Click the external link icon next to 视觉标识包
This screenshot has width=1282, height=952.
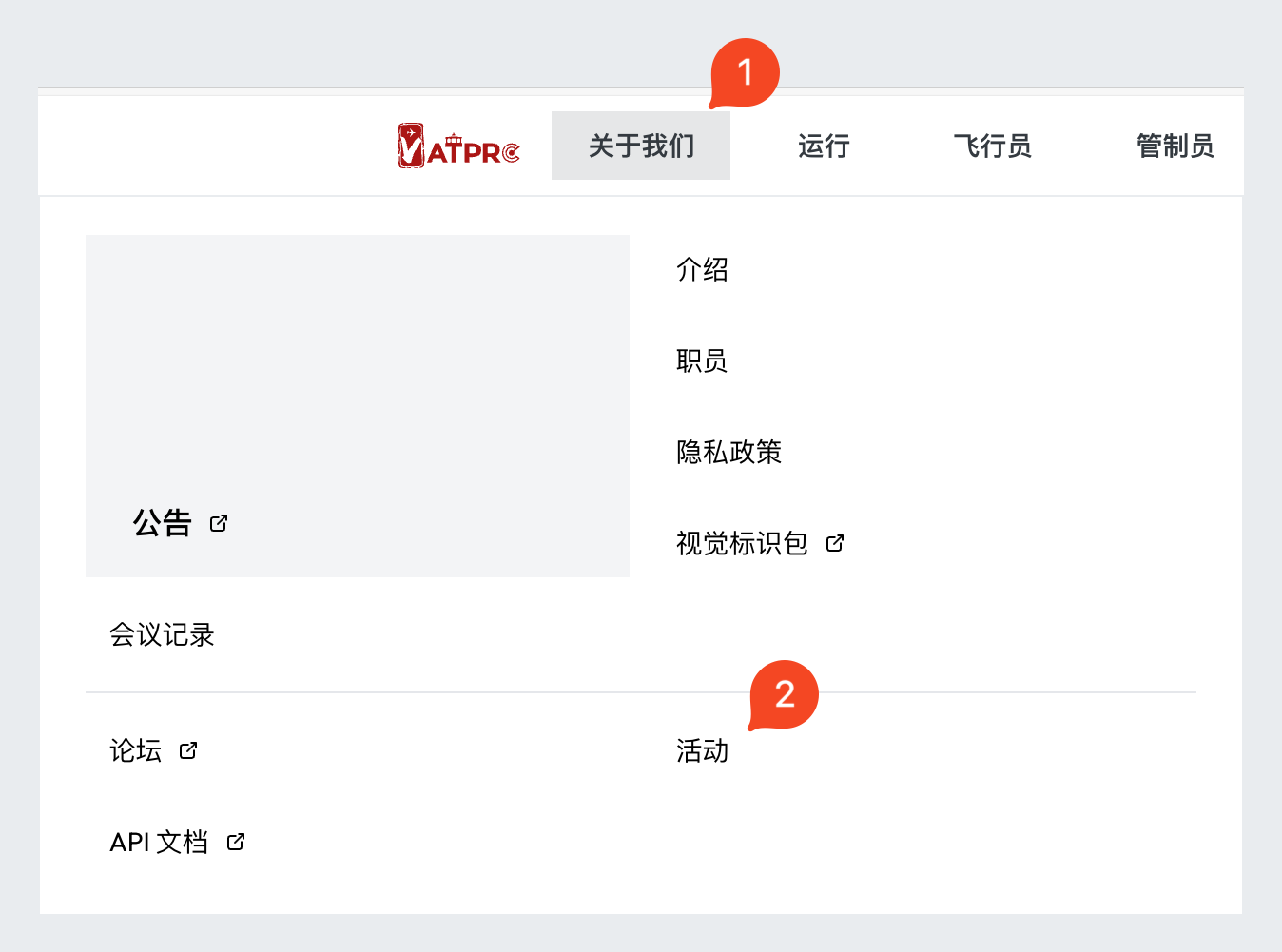coord(835,543)
